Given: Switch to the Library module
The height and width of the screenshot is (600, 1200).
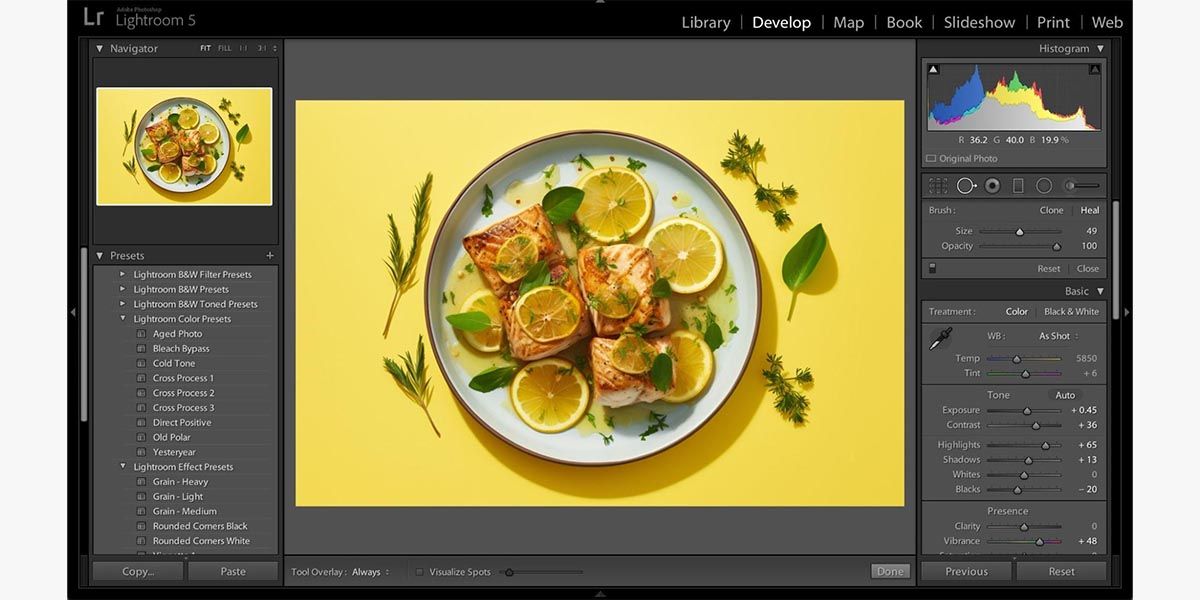Looking at the screenshot, I should (706, 22).
